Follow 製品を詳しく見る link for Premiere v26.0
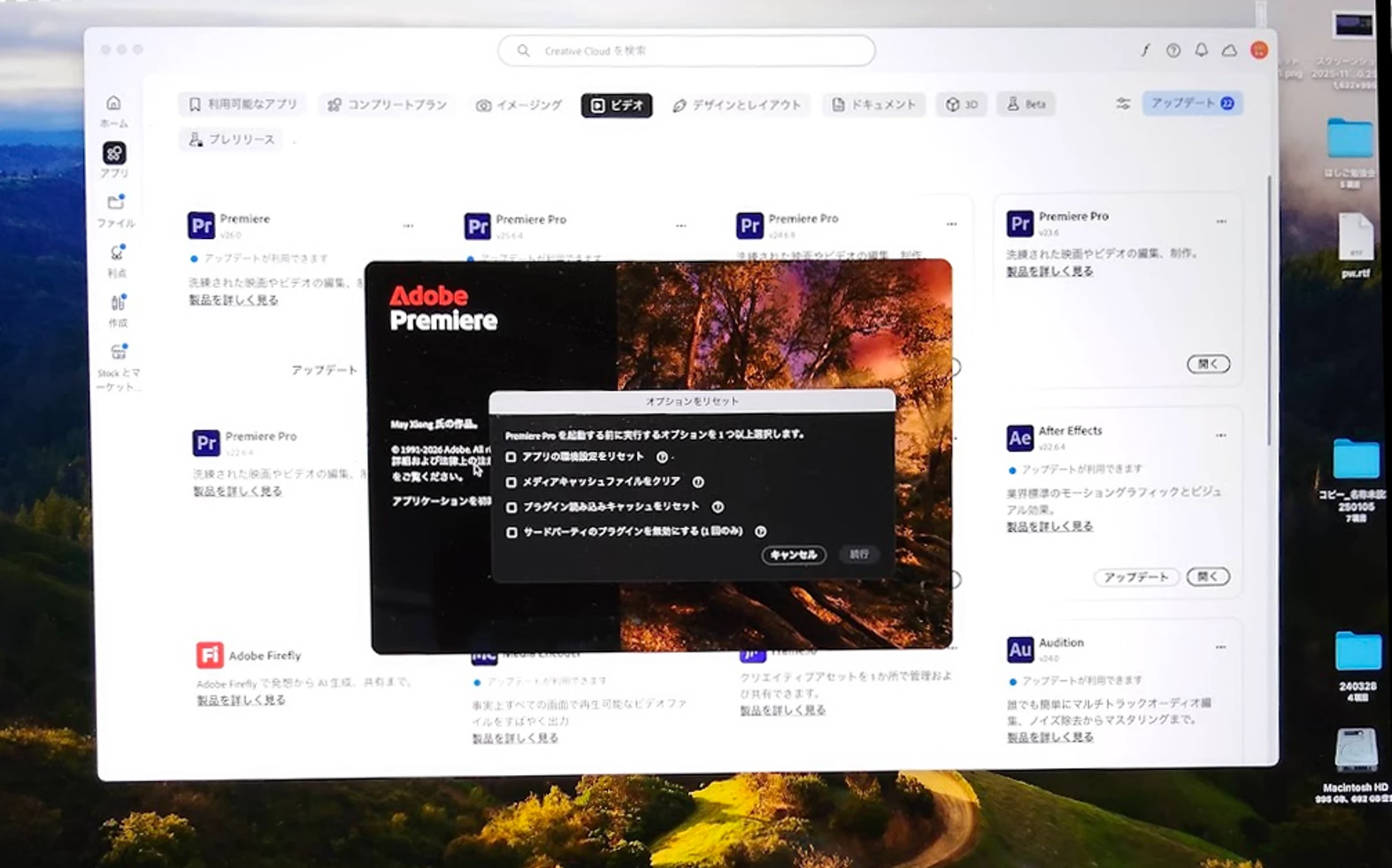1392x868 pixels. (234, 300)
